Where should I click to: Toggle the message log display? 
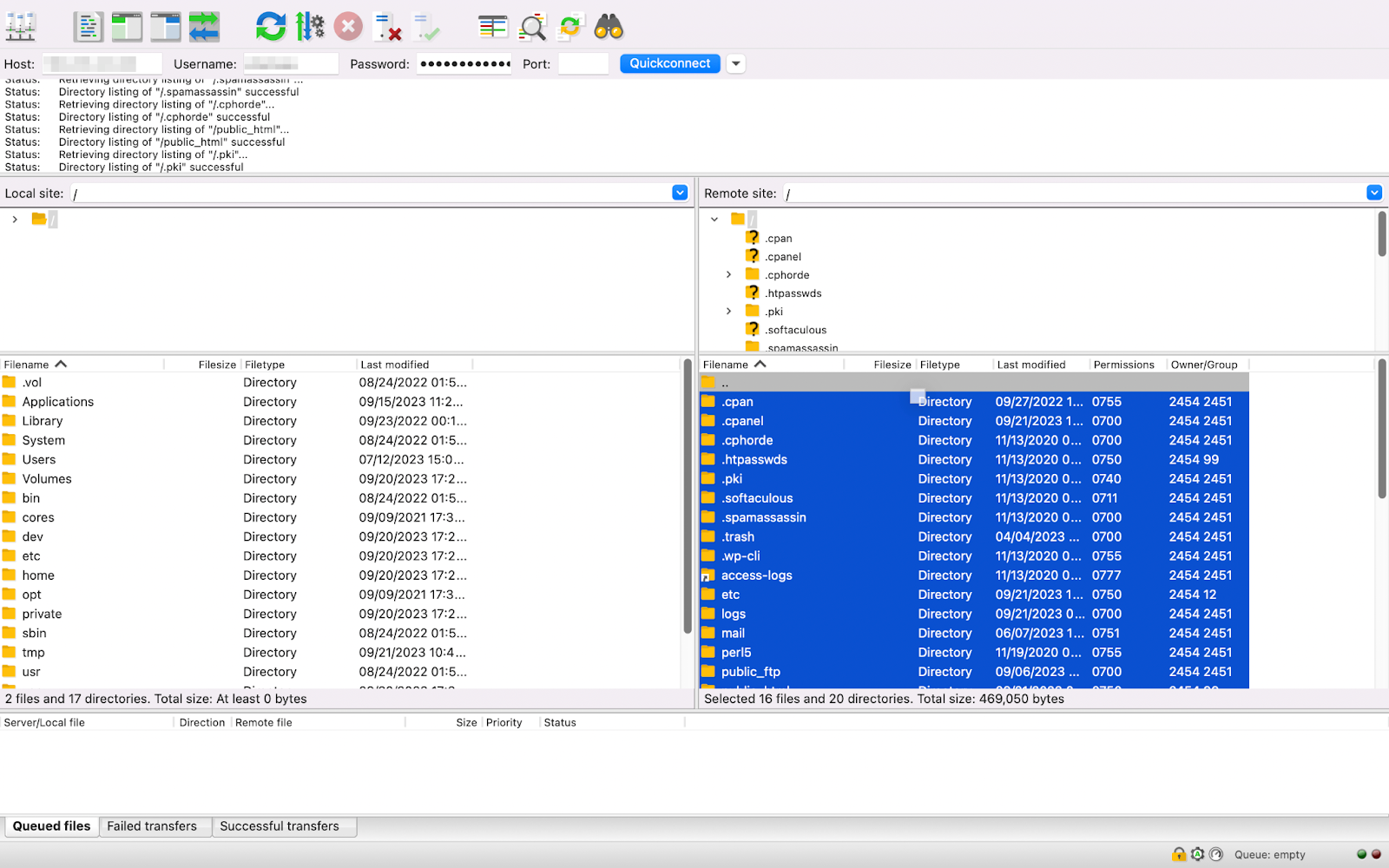(x=88, y=28)
